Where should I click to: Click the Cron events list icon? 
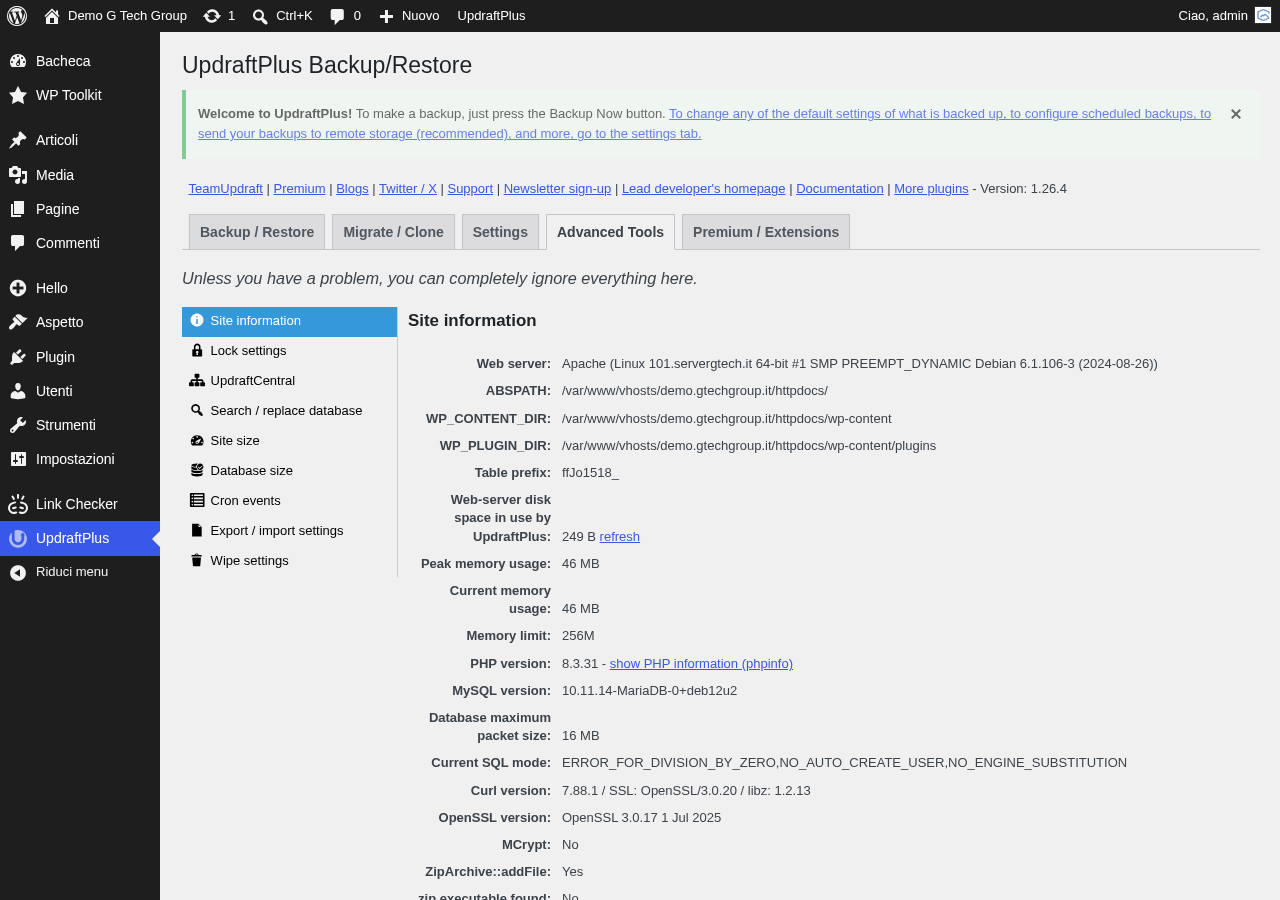(197, 500)
